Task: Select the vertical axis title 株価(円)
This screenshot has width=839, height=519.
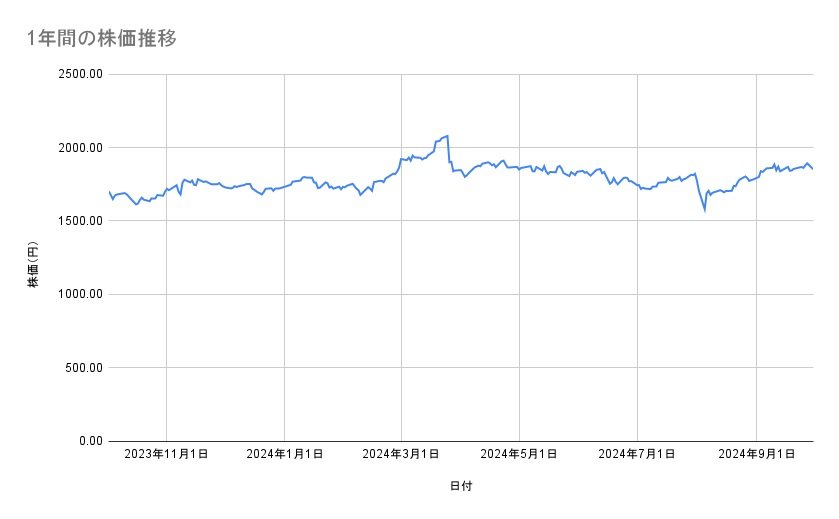Action: pos(34,263)
